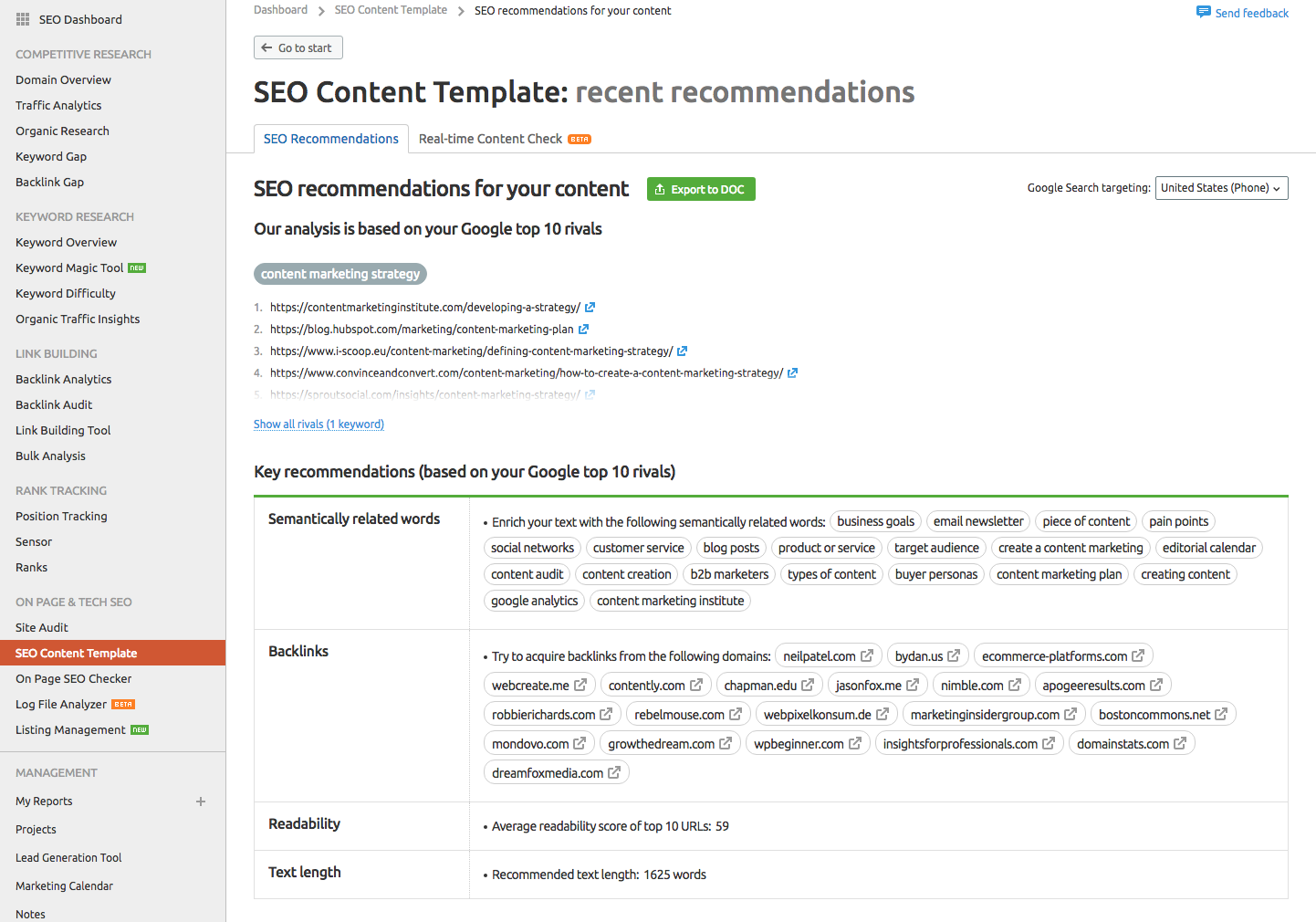Open external link icon beside hubspot blog URL
This screenshot has height=922, width=1316.
583,330
